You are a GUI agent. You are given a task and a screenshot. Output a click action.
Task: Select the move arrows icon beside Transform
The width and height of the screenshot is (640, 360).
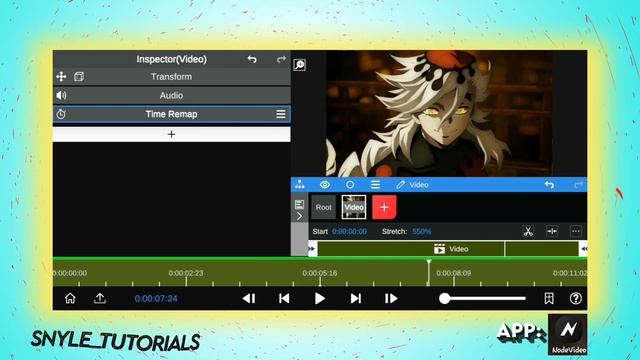[61, 77]
